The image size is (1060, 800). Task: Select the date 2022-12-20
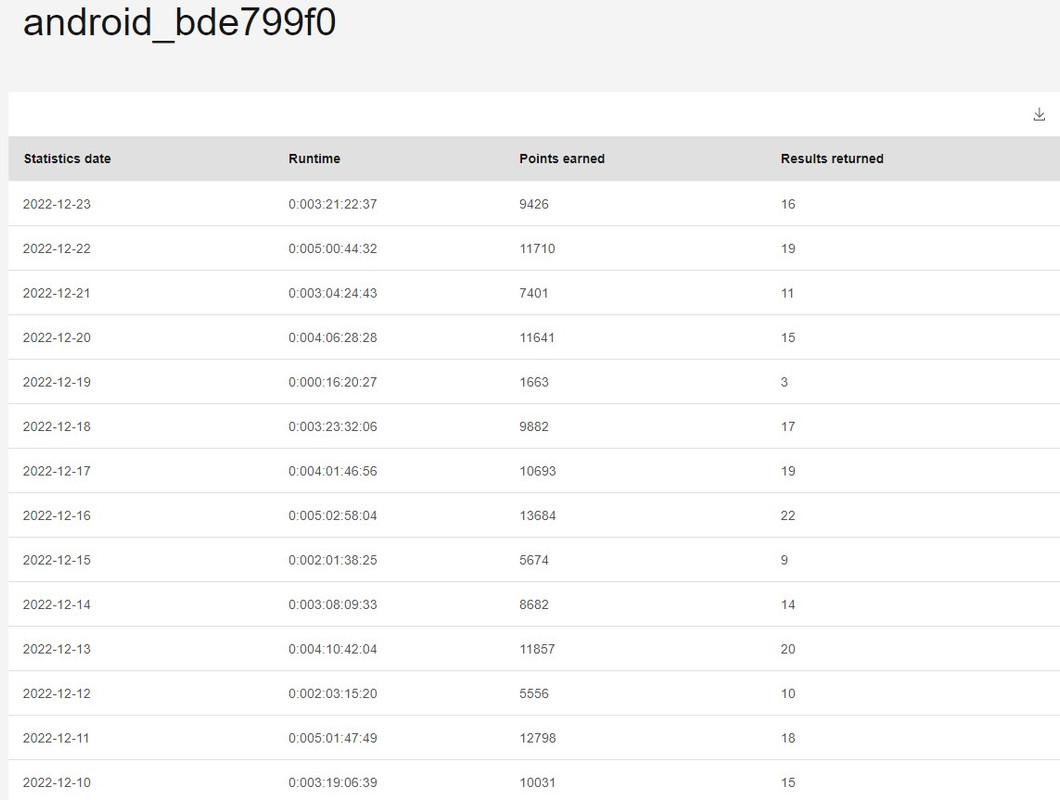(57, 337)
